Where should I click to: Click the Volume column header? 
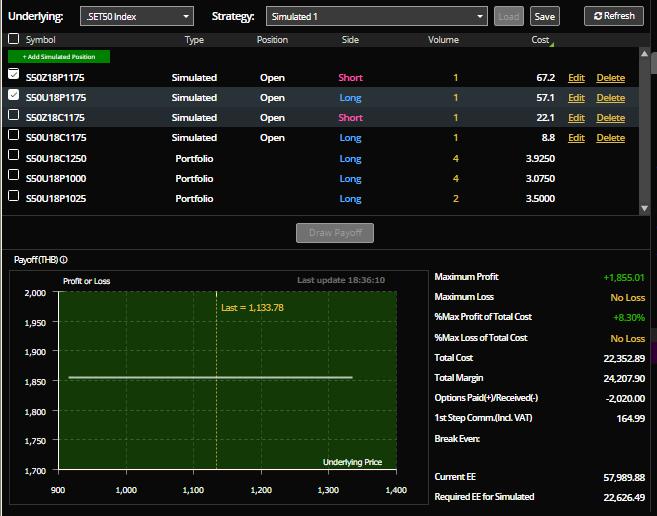click(x=443, y=40)
